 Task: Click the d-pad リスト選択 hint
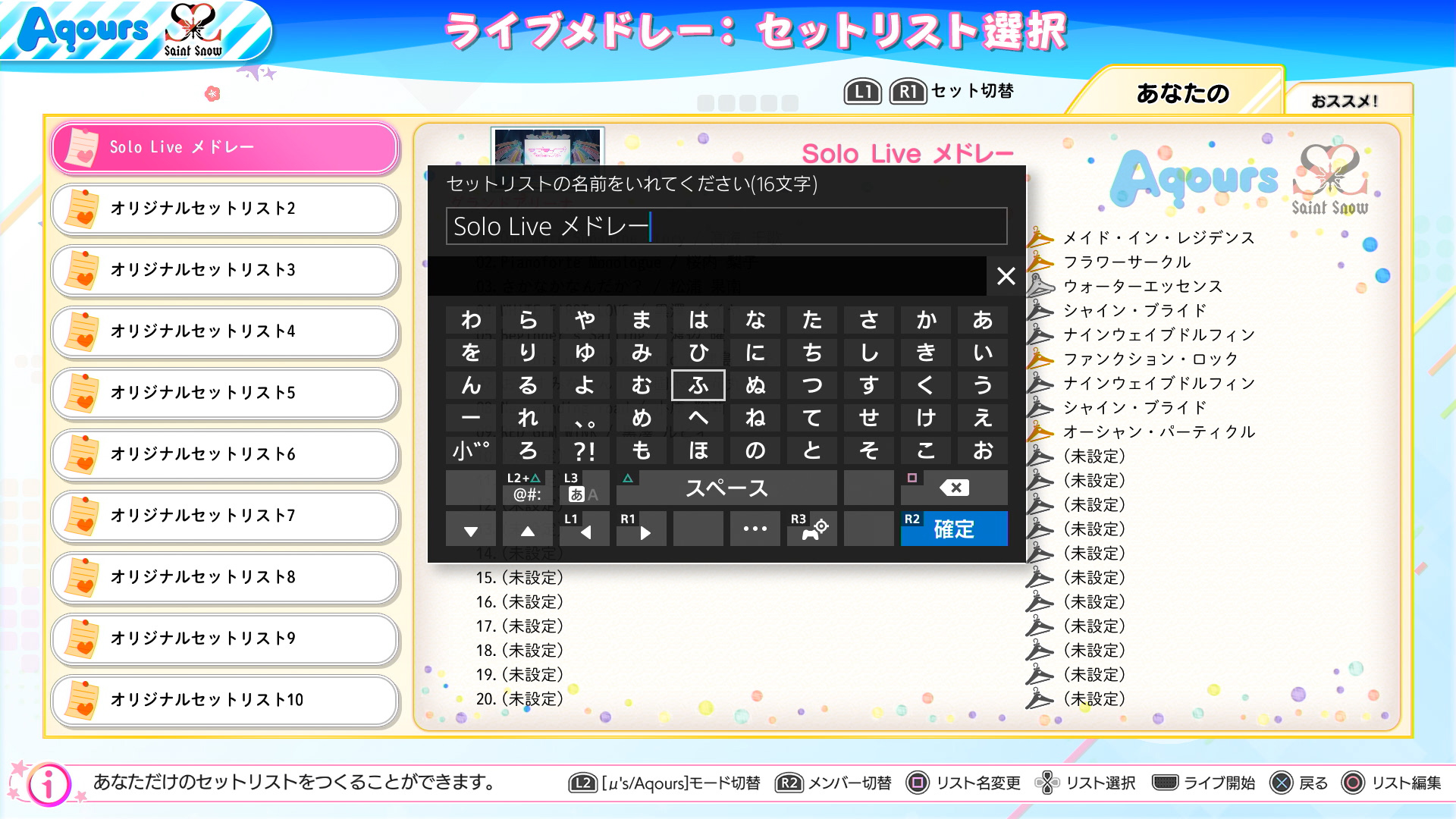pyautogui.click(x=1086, y=783)
